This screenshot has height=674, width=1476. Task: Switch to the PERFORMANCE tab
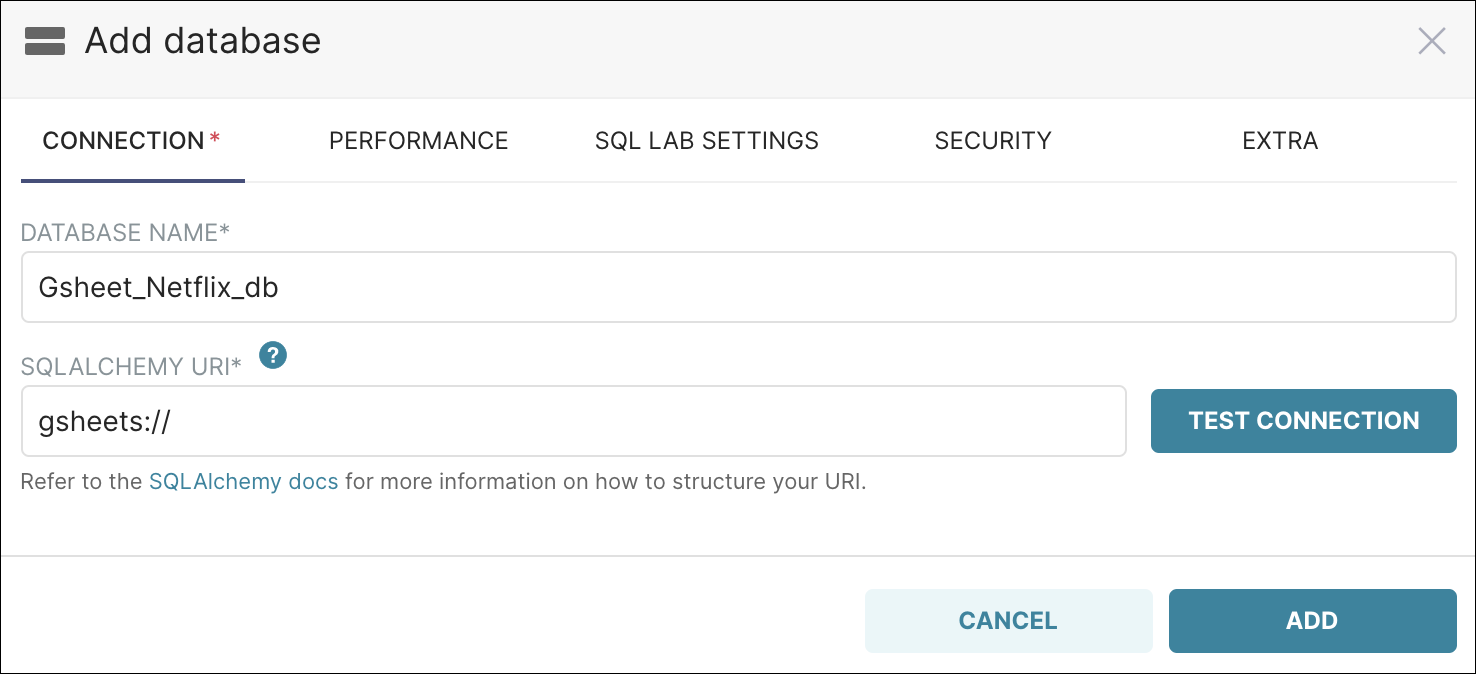(418, 141)
